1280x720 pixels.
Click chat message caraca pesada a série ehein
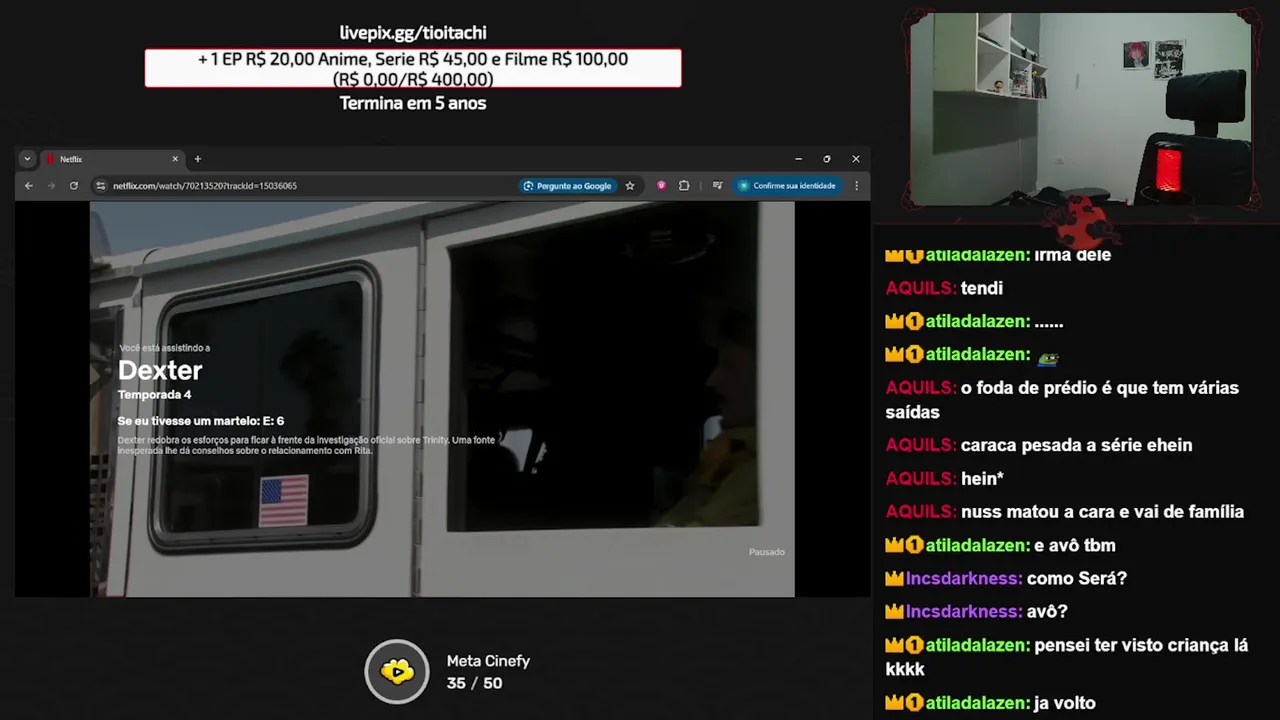(1076, 445)
